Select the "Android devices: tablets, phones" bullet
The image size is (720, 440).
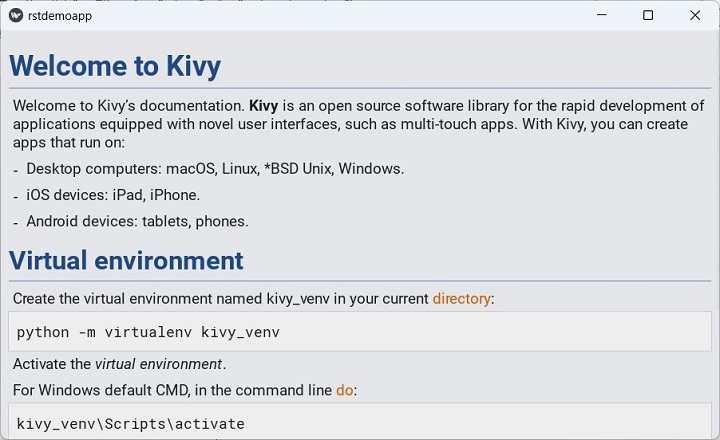tap(137, 221)
